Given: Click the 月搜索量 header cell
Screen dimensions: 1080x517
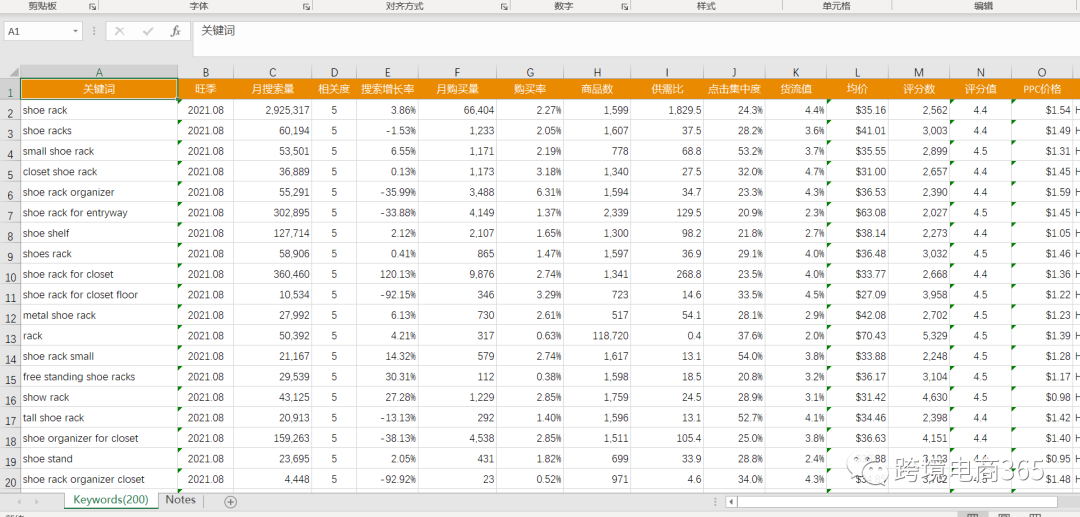Looking at the screenshot, I should pos(272,90).
